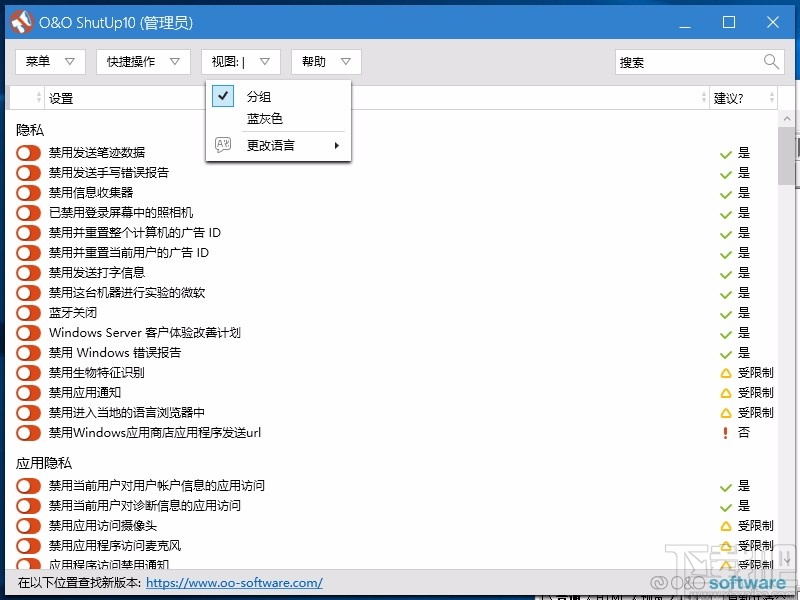Viewport: 800px width, 600px height.
Task: Click warning triangle for 禁用进入当地的语言浏览器中
Action: pos(726,413)
